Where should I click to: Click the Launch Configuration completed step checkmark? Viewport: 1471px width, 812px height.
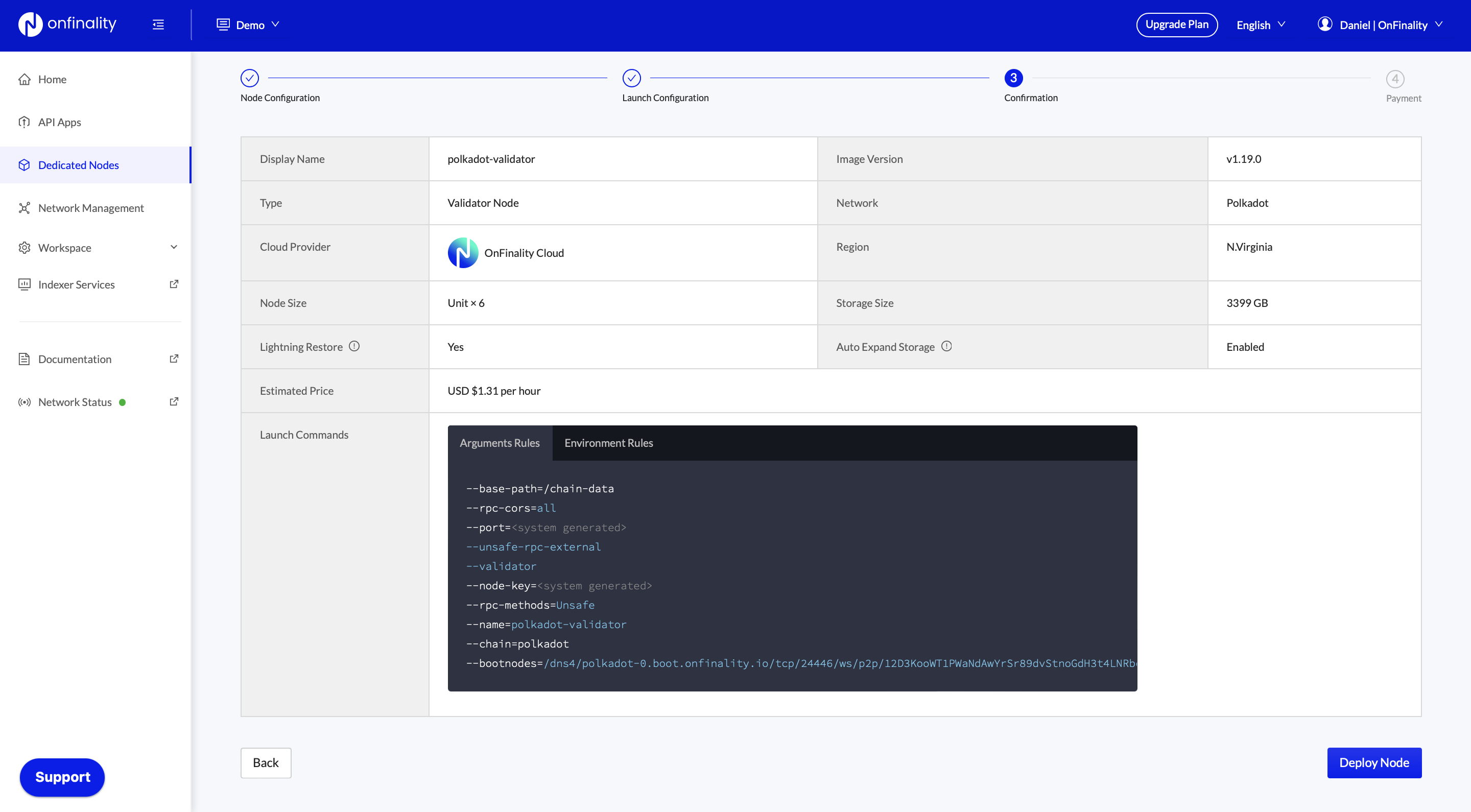632,78
